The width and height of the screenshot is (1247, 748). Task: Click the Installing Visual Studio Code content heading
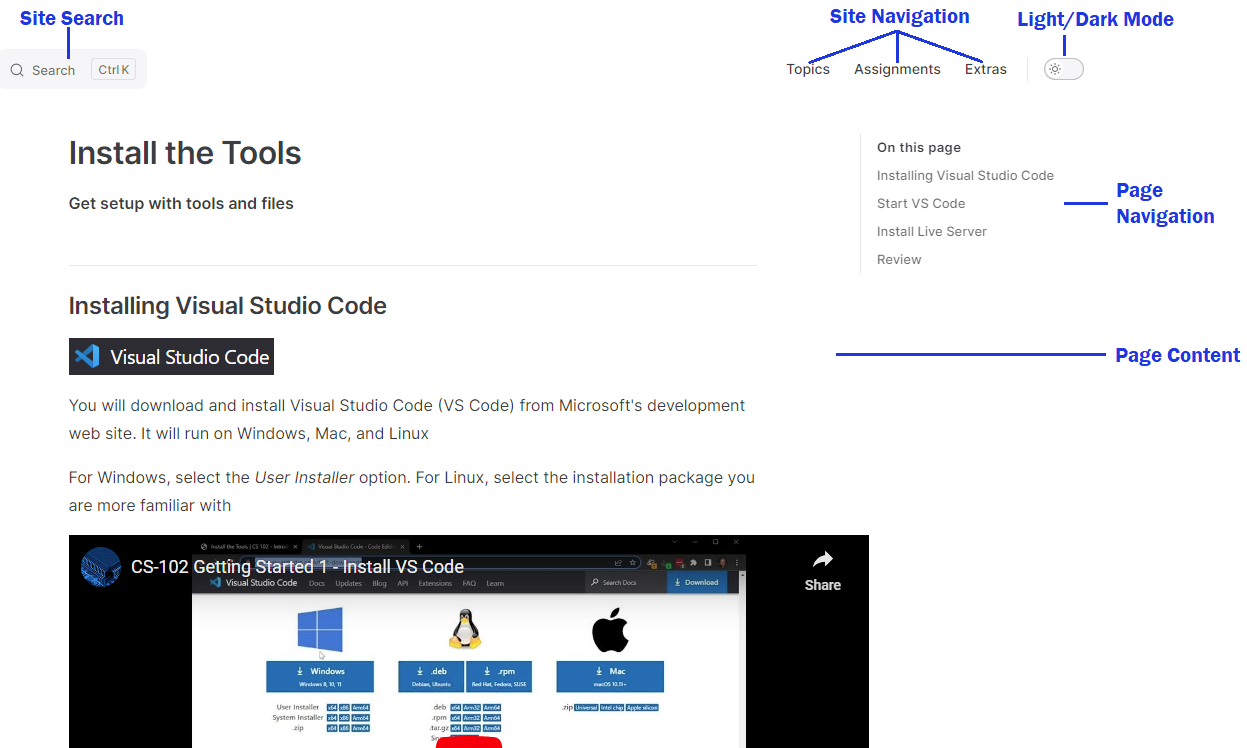coord(228,306)
